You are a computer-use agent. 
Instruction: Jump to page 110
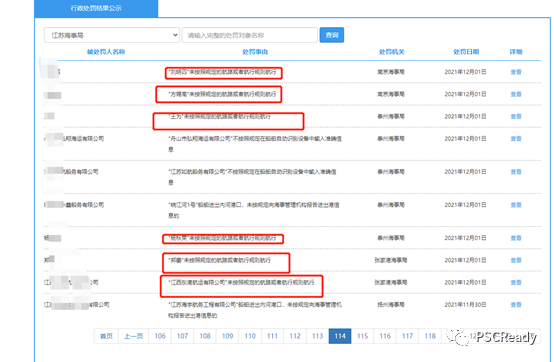click(x=250, y=336)
